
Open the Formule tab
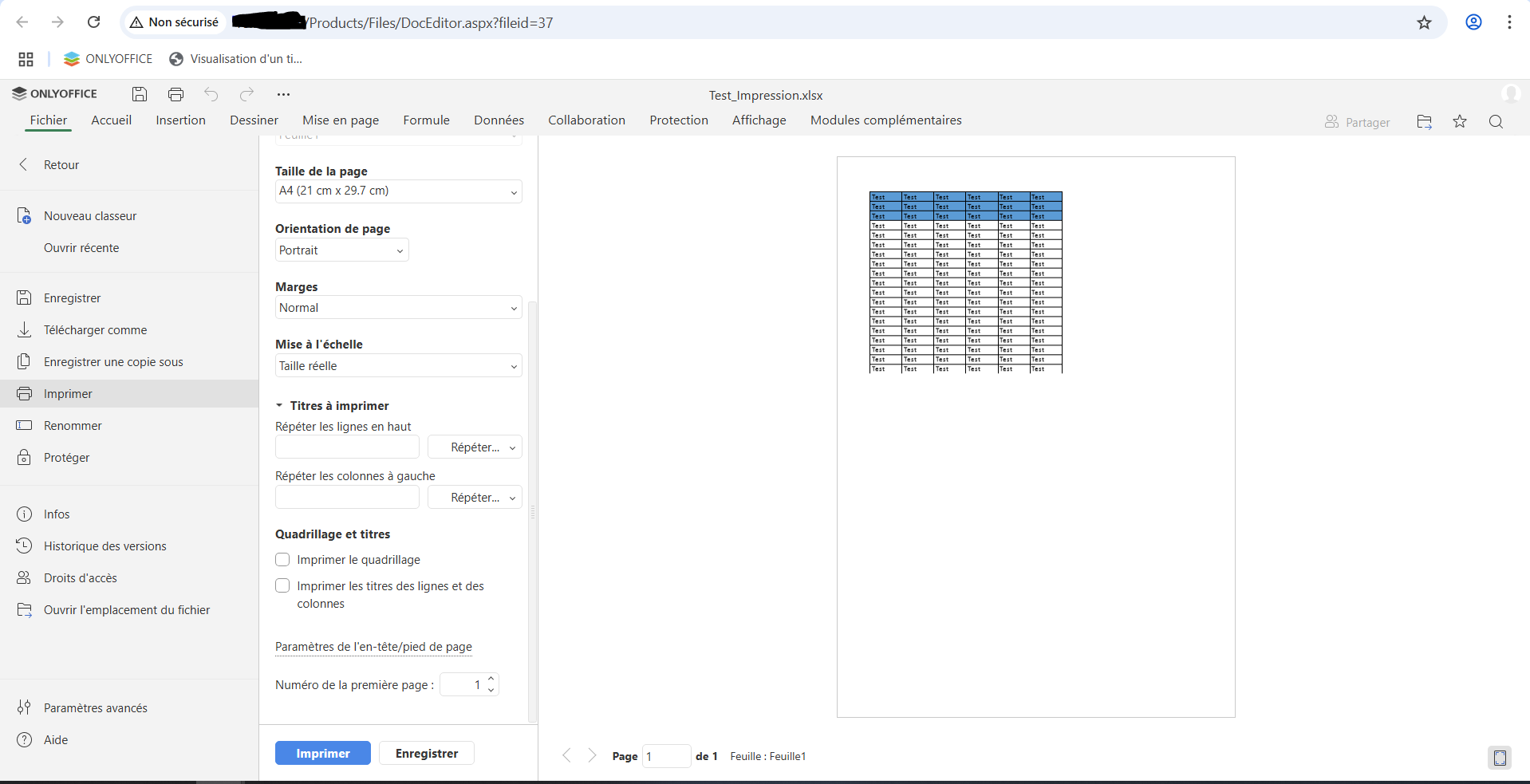pyautogui.click(x=426, y=120)
